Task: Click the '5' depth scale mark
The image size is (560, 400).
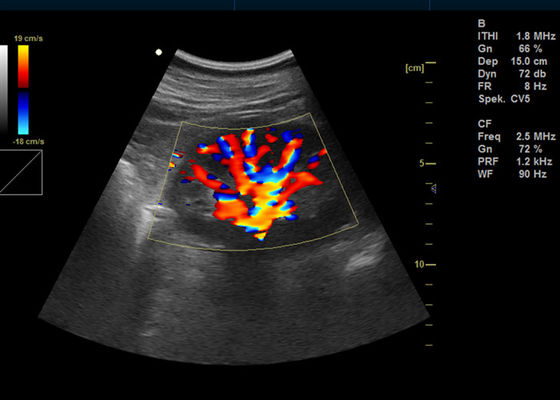Action: tap(422, 164)
